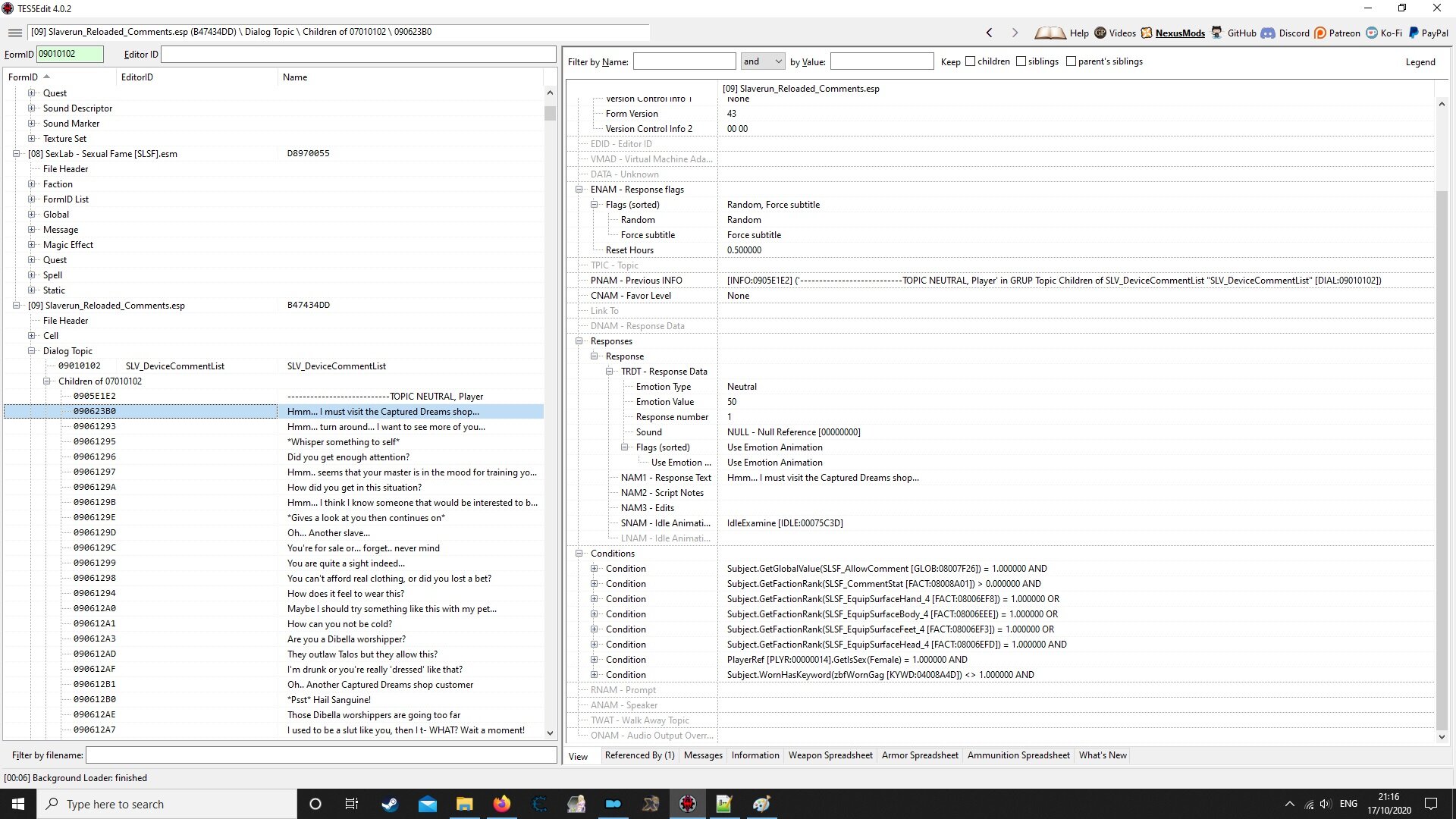Open the volume control in tray
This screenshot has width=1456, height=819.
click(x=1325, y=804)
